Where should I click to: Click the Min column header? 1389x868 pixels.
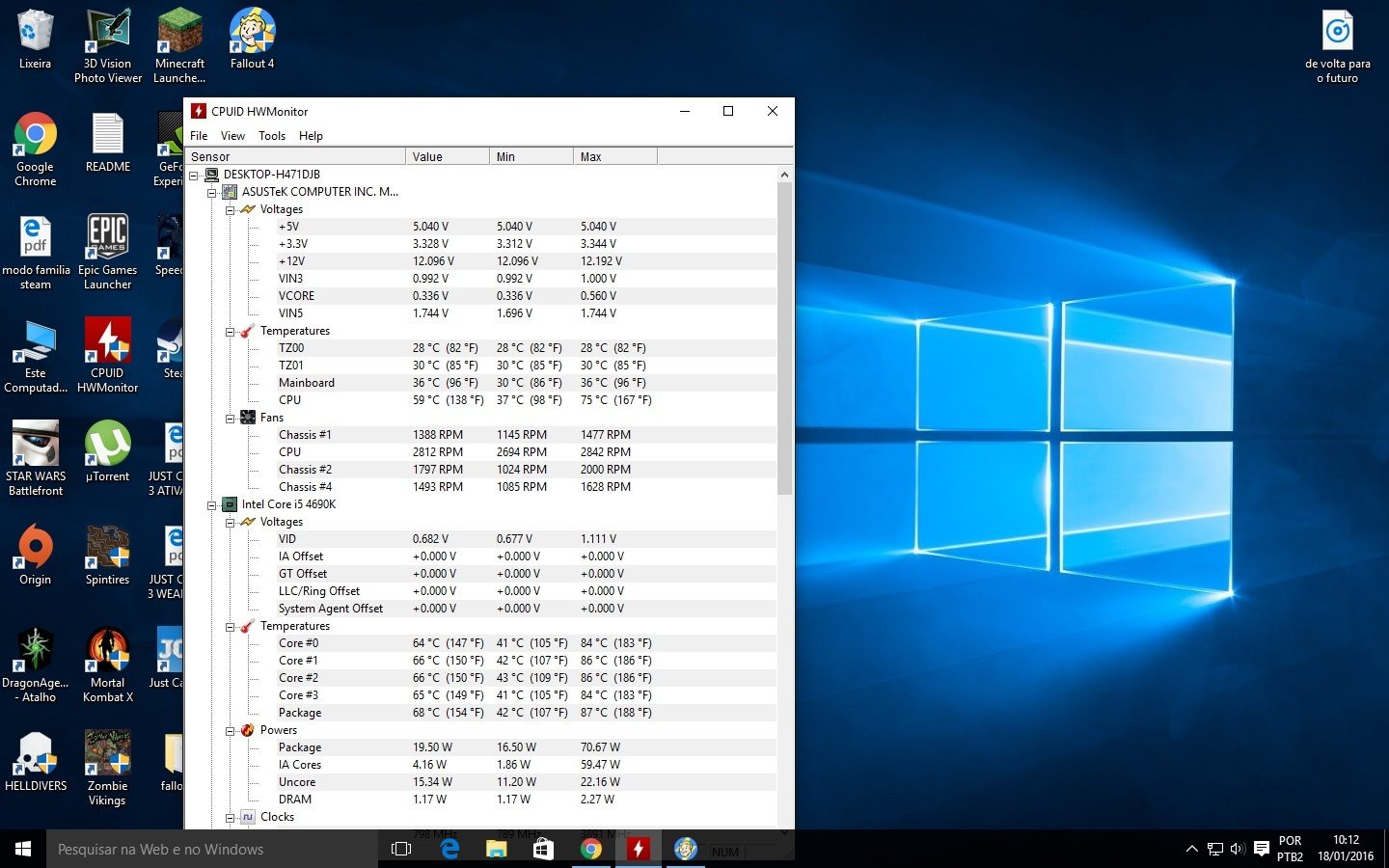(531, 156)
